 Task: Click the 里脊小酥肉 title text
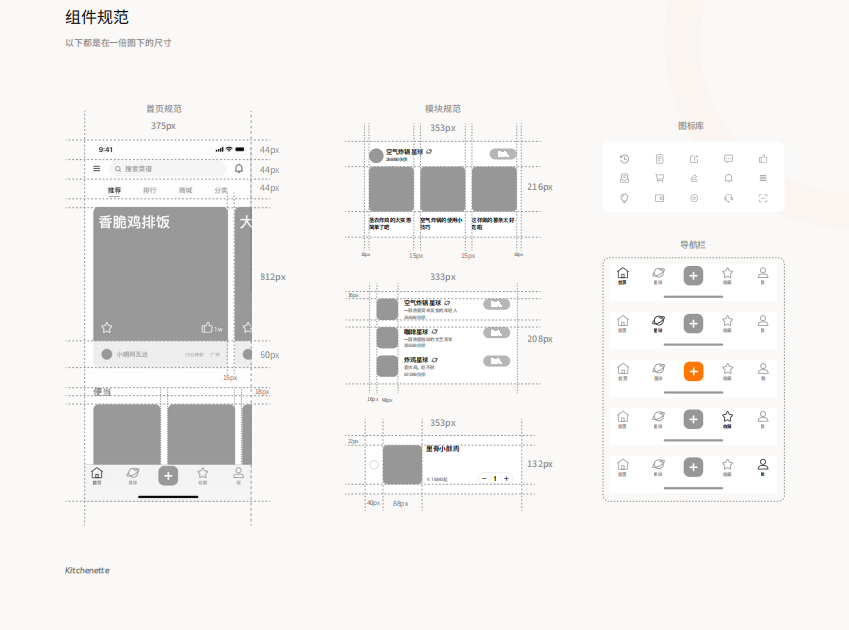443,449
